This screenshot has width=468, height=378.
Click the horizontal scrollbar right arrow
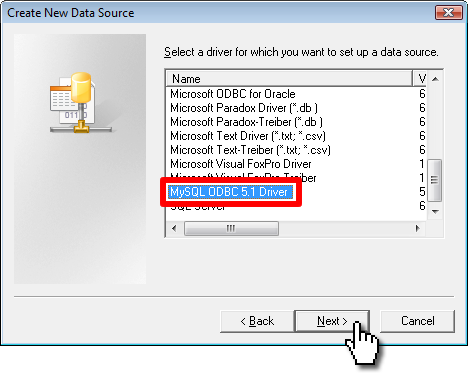pos(418,228)
